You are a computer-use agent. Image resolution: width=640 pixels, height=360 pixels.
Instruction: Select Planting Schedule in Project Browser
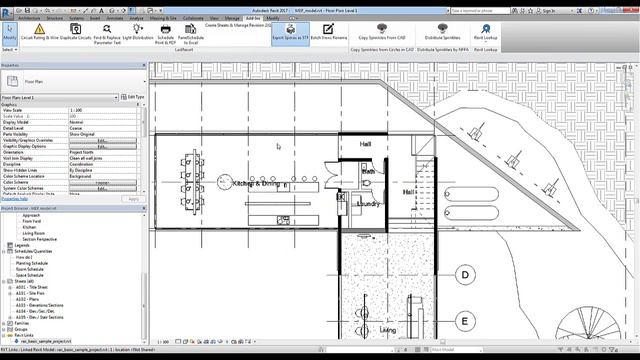pyautogui.click(x=32, y=263)
